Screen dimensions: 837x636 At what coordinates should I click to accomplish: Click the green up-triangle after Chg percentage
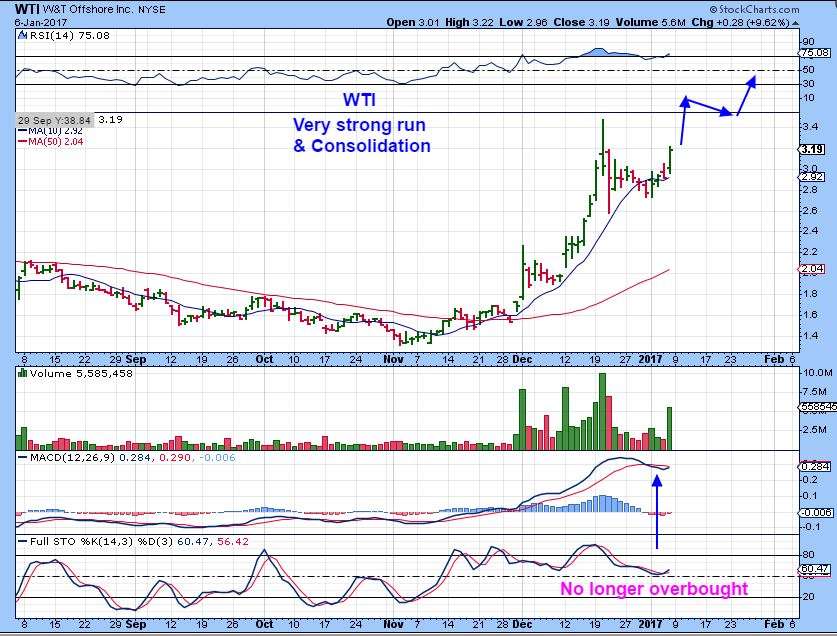(x=795, y=23)
